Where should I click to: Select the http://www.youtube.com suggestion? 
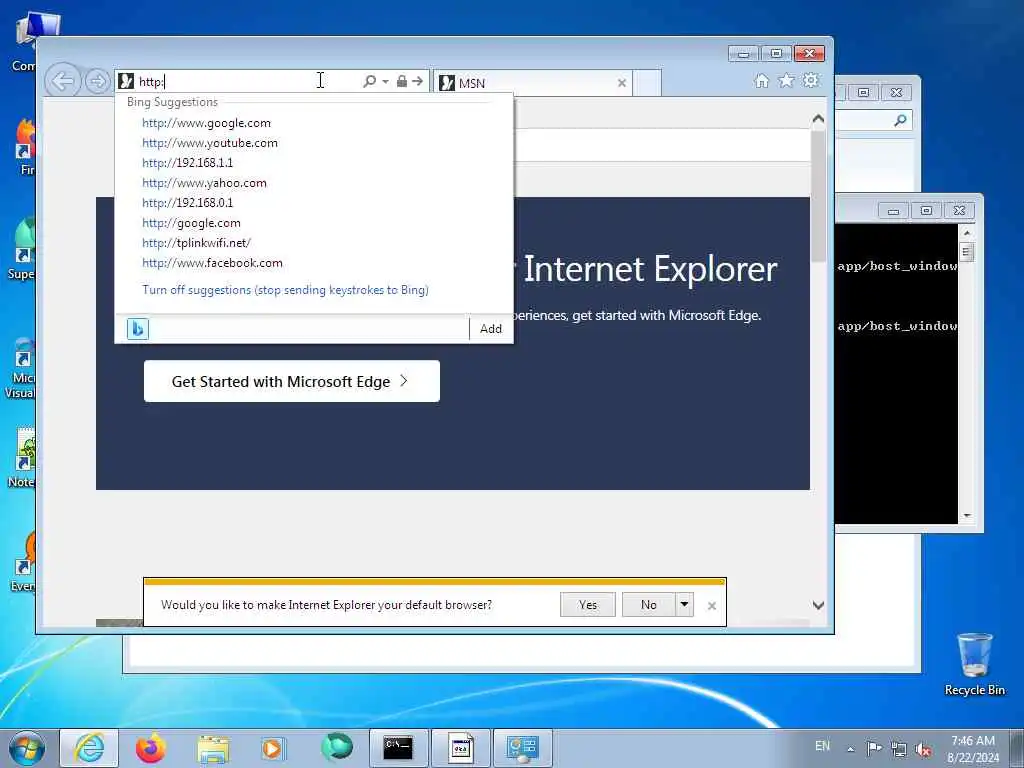click(210, 143)
